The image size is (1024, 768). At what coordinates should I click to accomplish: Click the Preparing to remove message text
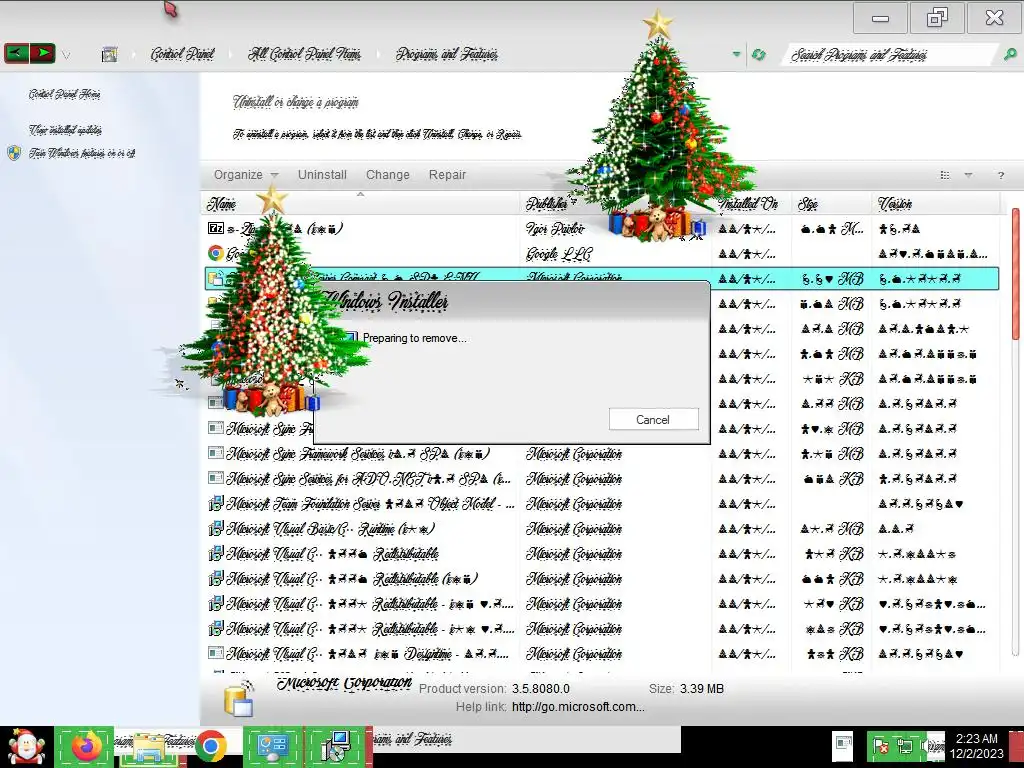[415, 338]
